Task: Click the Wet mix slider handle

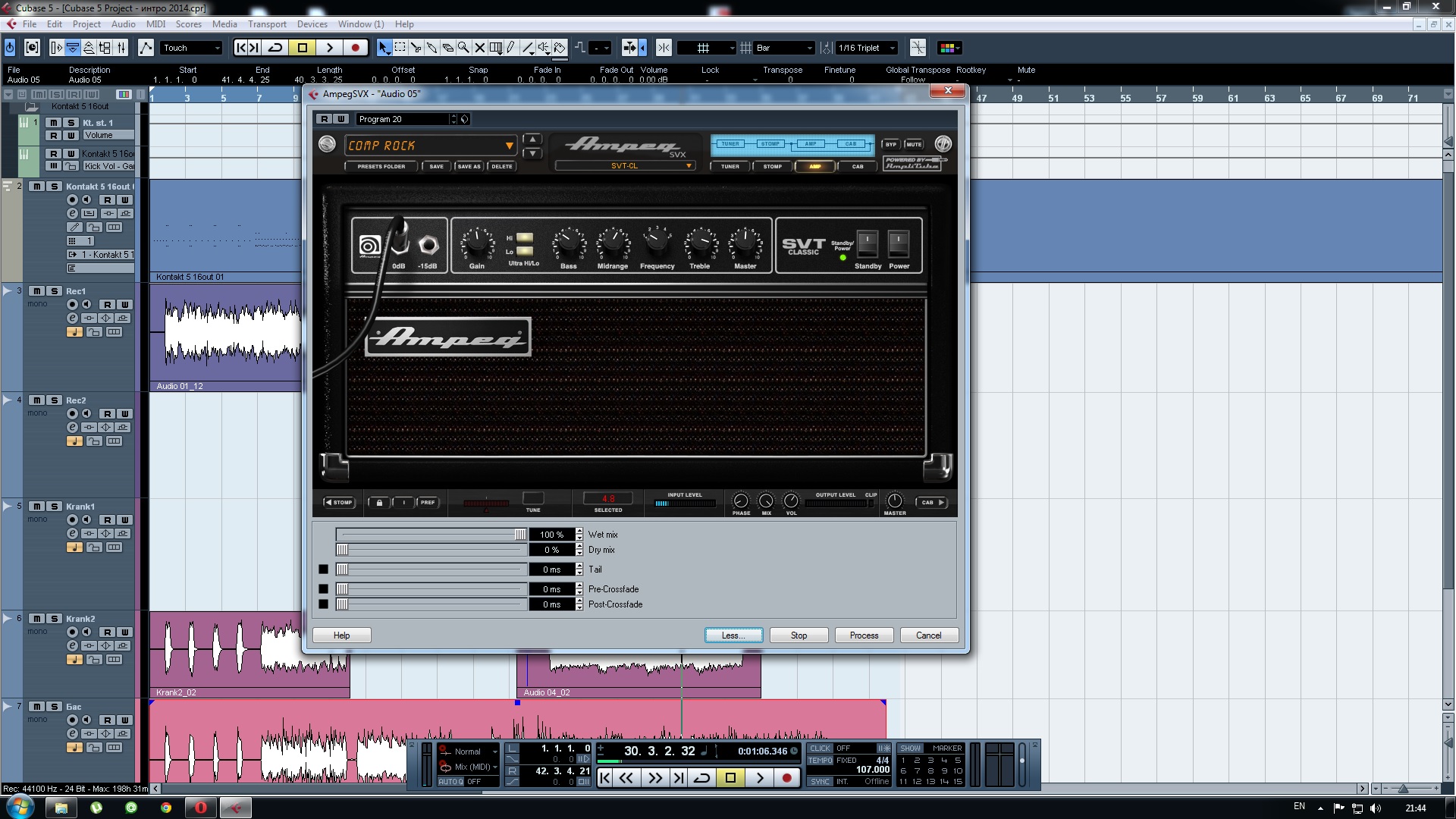Action: (x=520, y=535)
